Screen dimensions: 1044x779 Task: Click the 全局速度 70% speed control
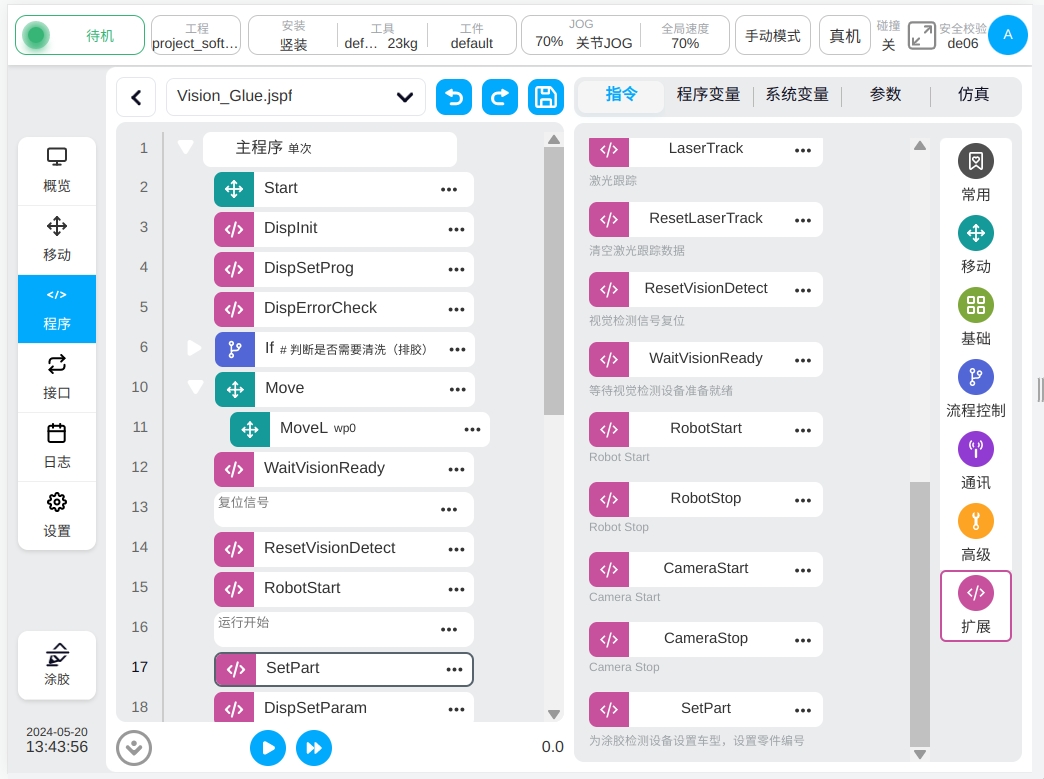click(x=684, y=35)
